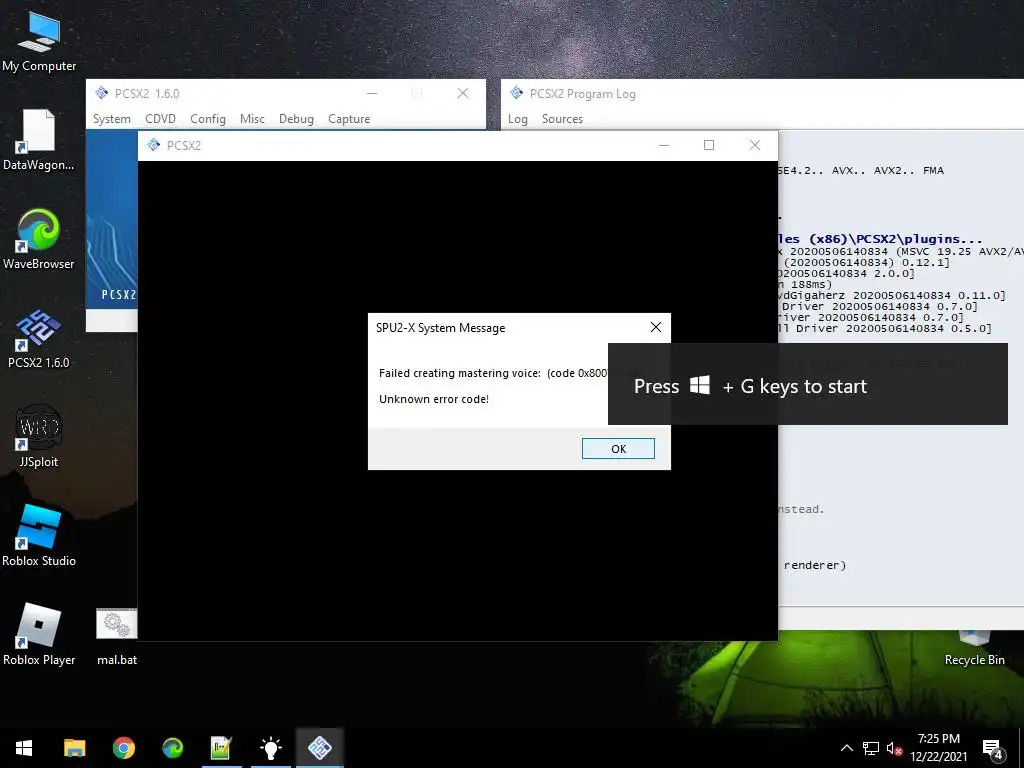Select My Computer desktop icon
Viewport: 1024px width, 768px height.
point(39,41)
